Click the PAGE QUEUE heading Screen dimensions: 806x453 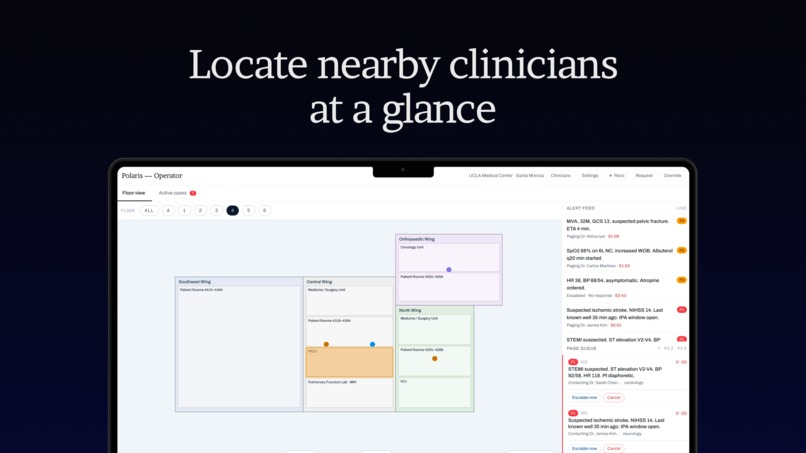pyautogui.click(x=581, y=349)
